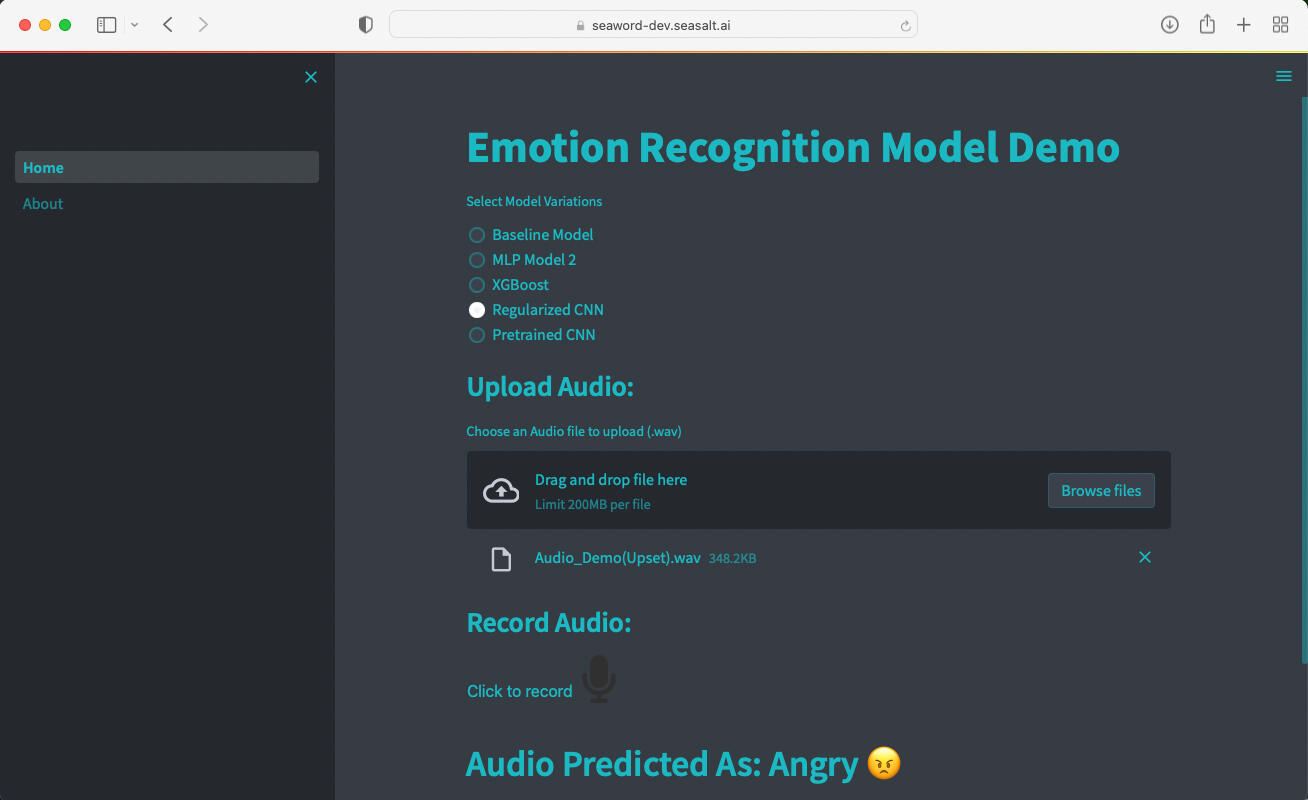Click the 'Limit 200MB per file' text
This screenshot has width=1308, height=800.
click(593, 504)
